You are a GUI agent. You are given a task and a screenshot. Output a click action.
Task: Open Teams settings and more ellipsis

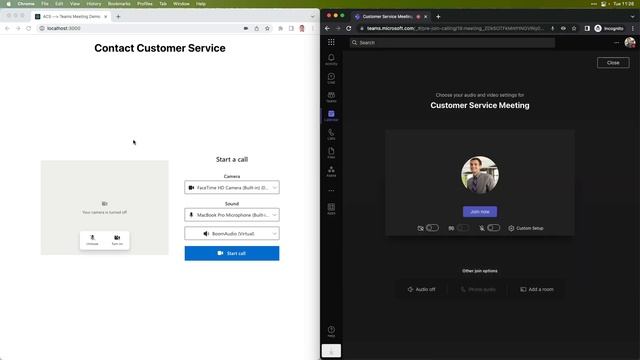[x=616, y=42]
